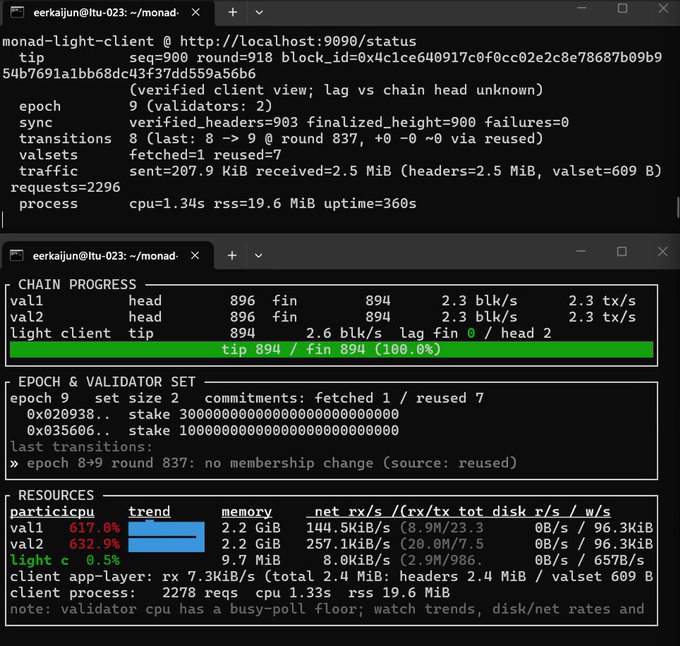Click the green lag fin 0 value
This screenshot has height=646, width=680.
(471, 333)
